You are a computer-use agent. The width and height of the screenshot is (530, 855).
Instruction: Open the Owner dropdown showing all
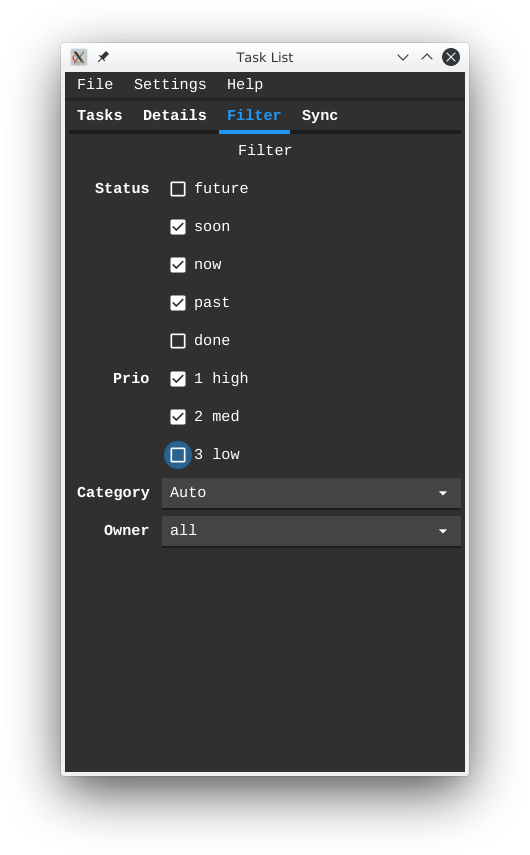(311, 531)
